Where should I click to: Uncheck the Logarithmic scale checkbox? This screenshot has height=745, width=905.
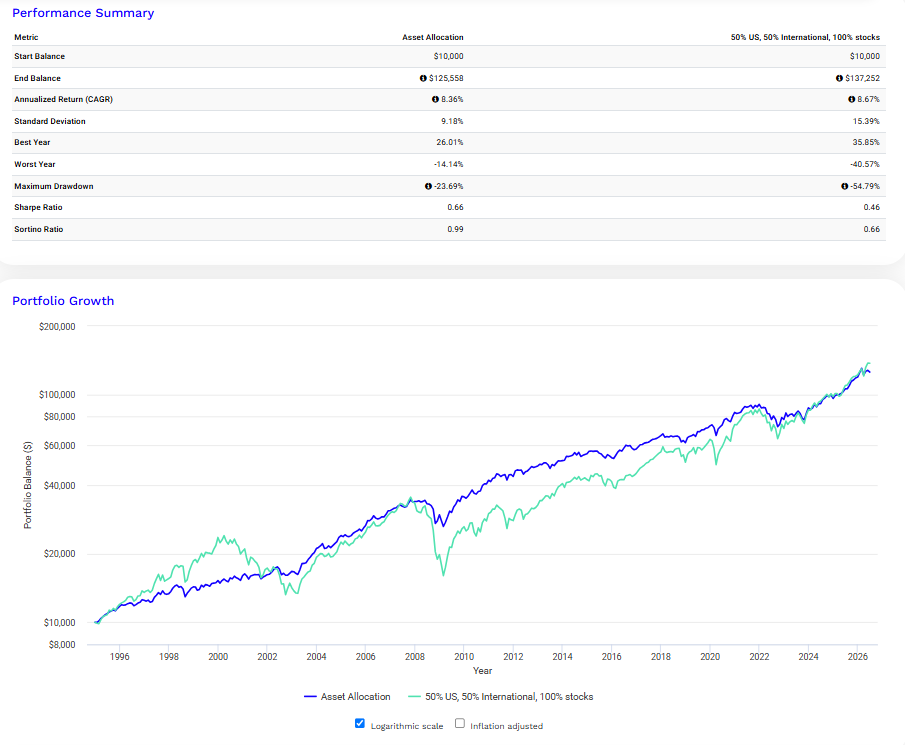[x=360, y=723]
